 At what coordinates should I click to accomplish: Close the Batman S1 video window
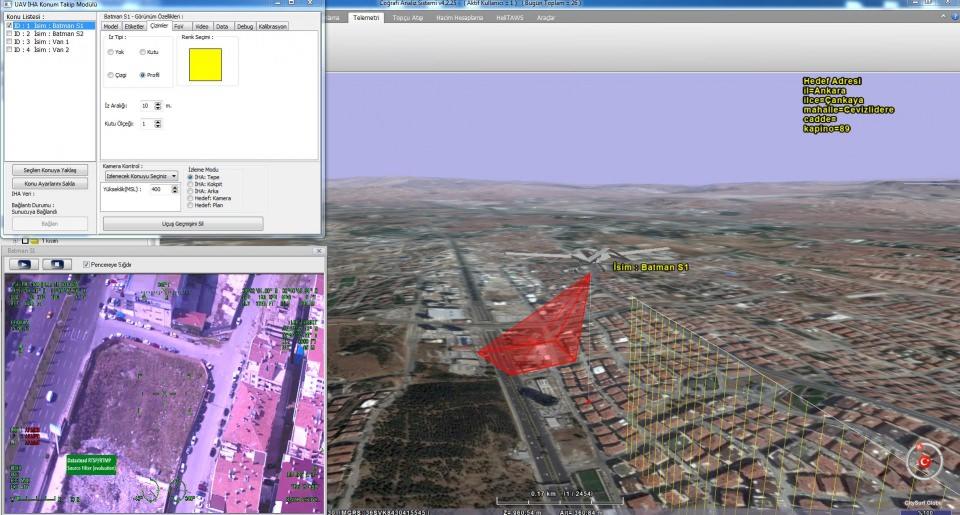(x=318, y=251)
